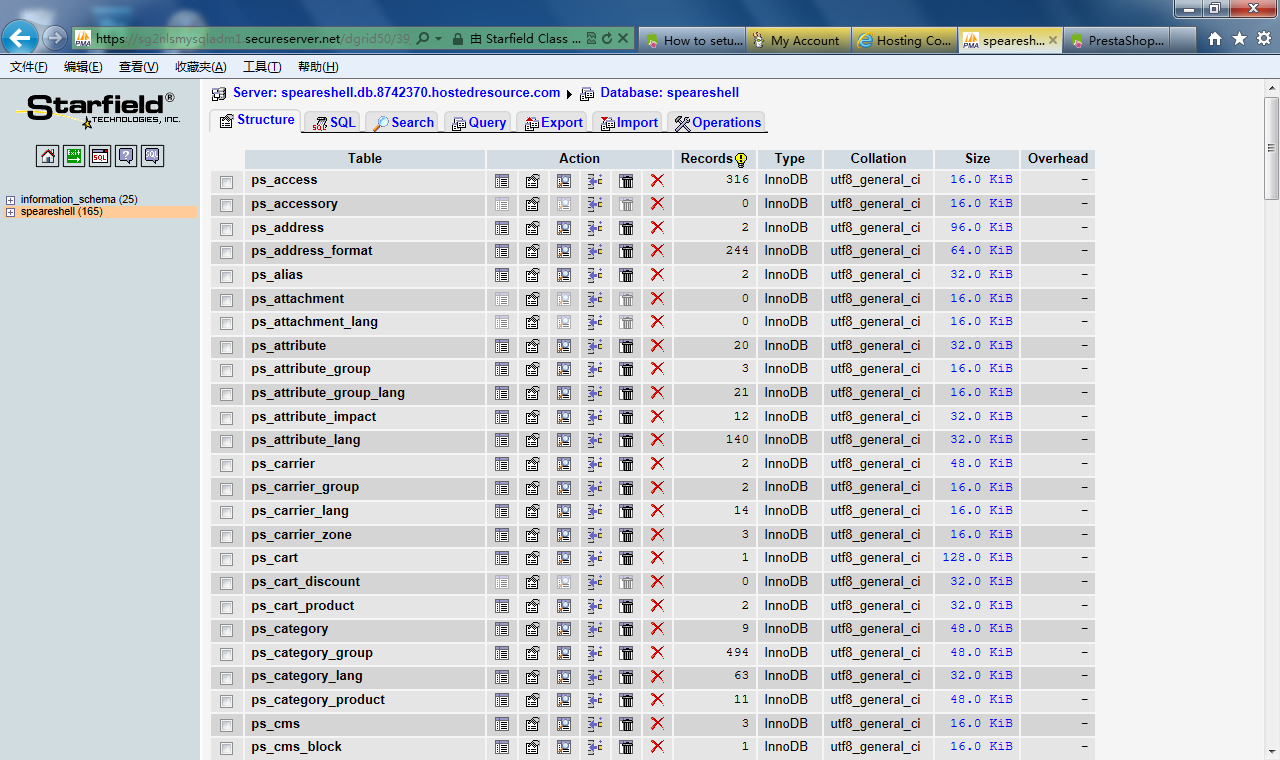
Task: Search icon for ps_address_format row
Action: click(564, 251)
